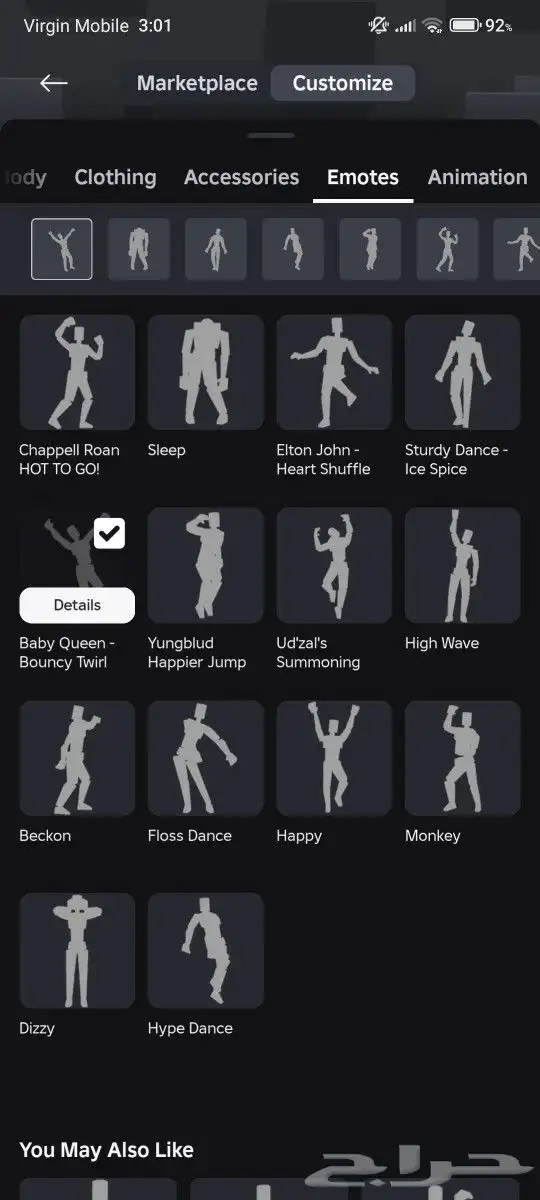Choose the High Wave emote thumbnail
540x1200 pixels.
(462, 565)
